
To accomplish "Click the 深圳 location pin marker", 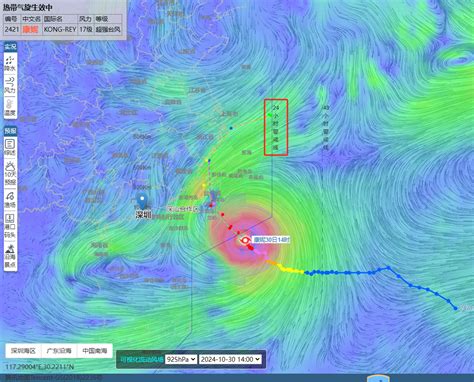I will pyautogui.click(x=142, y=202).
